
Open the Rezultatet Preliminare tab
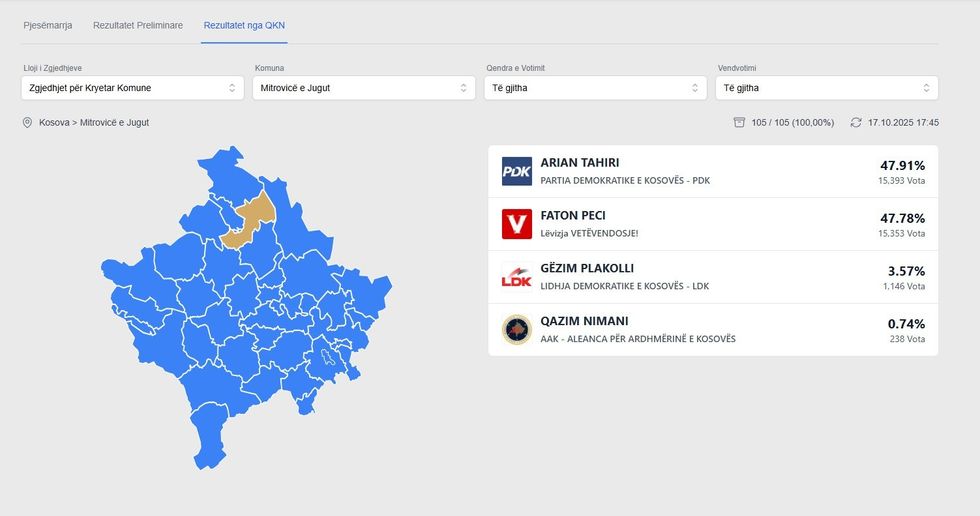(x=138, y=25)
